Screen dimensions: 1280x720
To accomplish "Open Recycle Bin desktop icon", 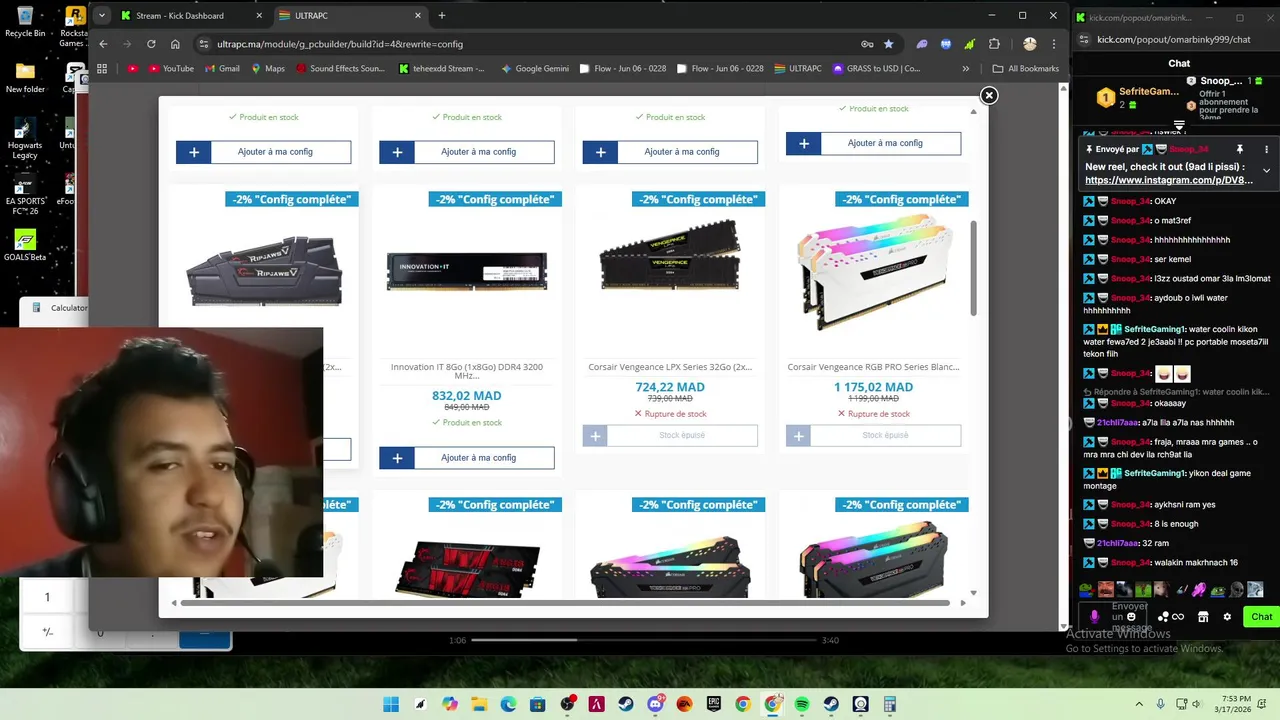I will click(x=25, y=22).
